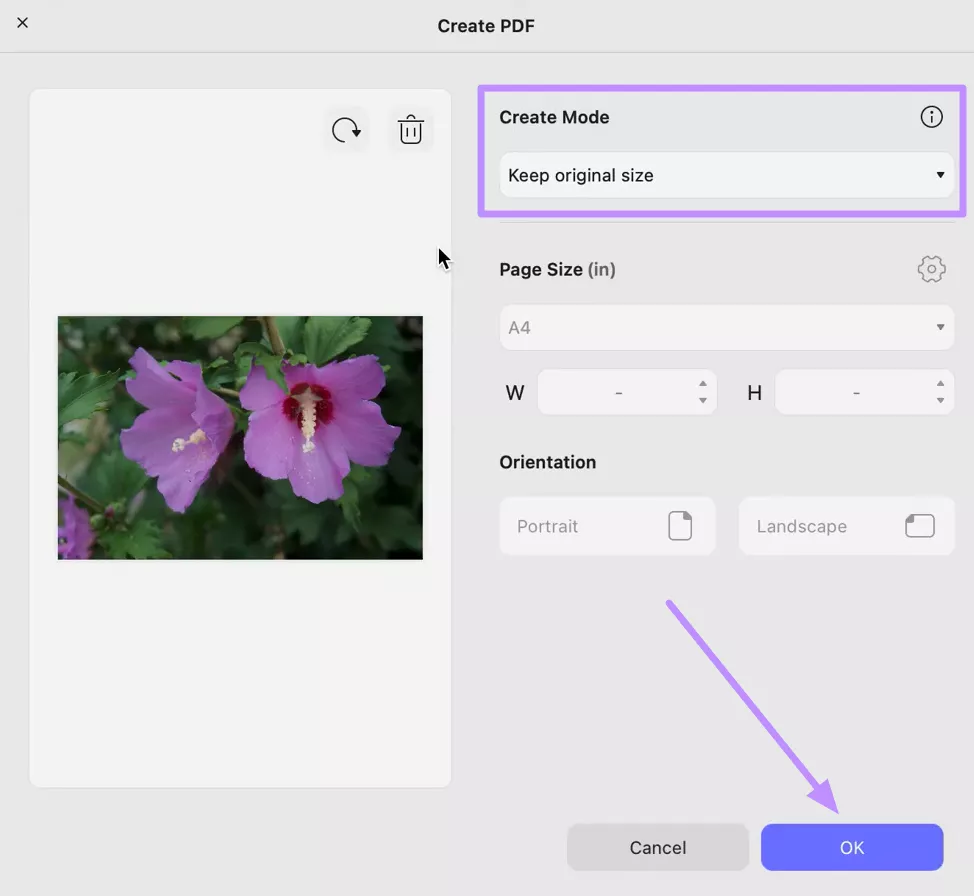Image resolution: width=974 pixels, height=896 pixels.
Task: Click the flower image thumbnail
Action: 240,437
